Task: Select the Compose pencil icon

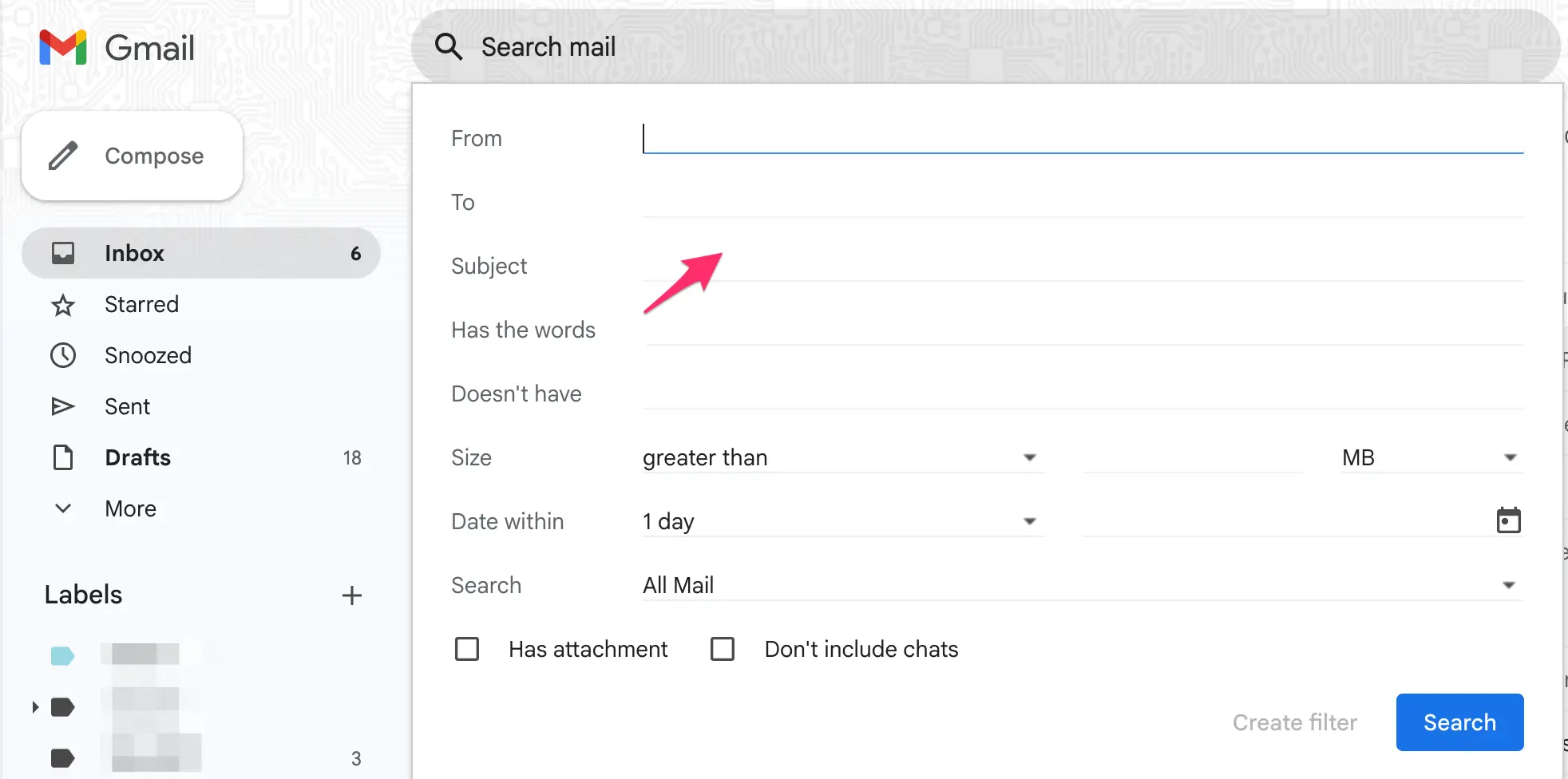Action: click(63, 156)
